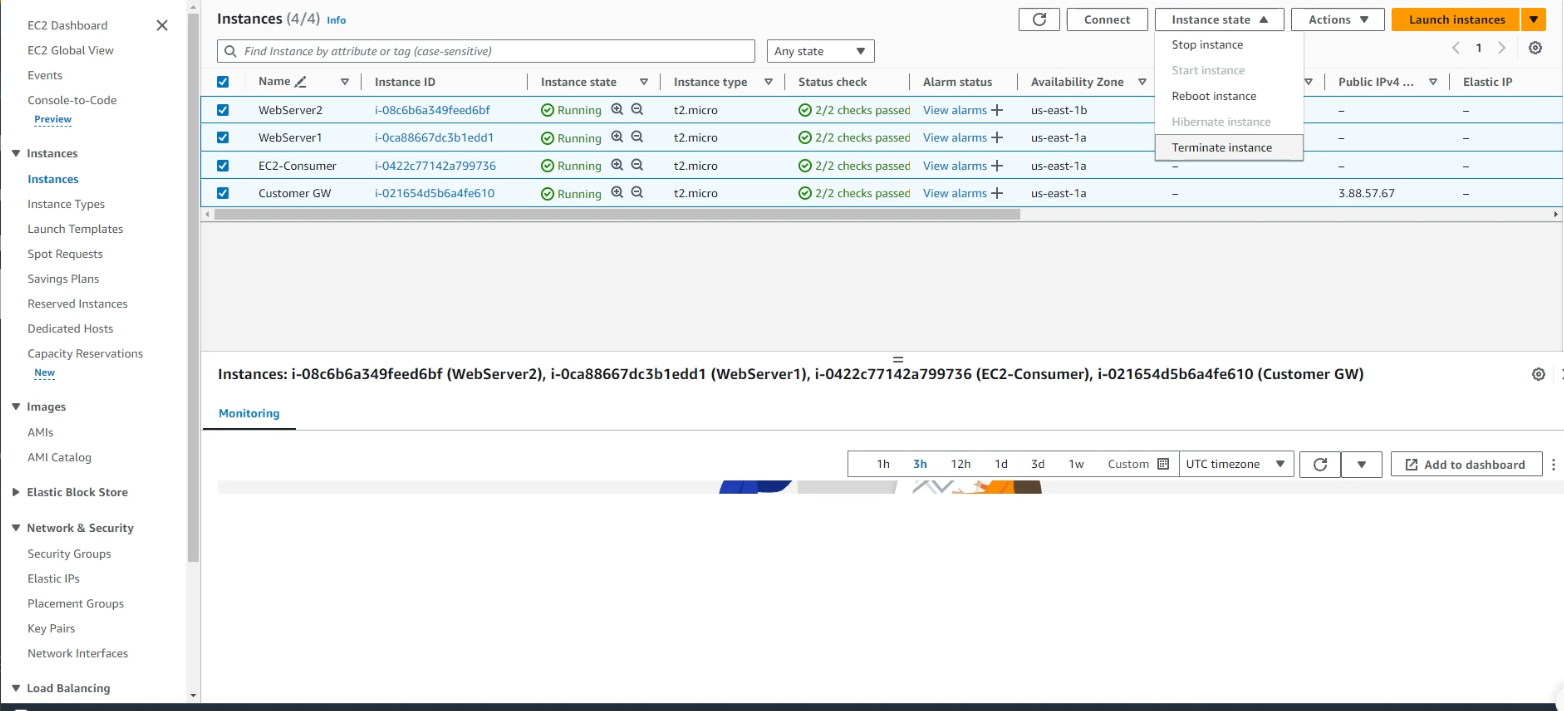This screenshot has width=1564, height=711.
Task: Close the EC2 sidebar with X icon
Action: (x=162, y=25)
